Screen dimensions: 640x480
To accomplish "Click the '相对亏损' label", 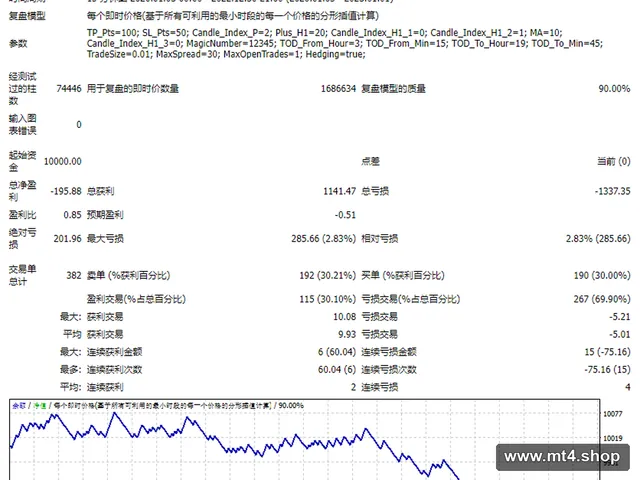I will click(380, 238).
